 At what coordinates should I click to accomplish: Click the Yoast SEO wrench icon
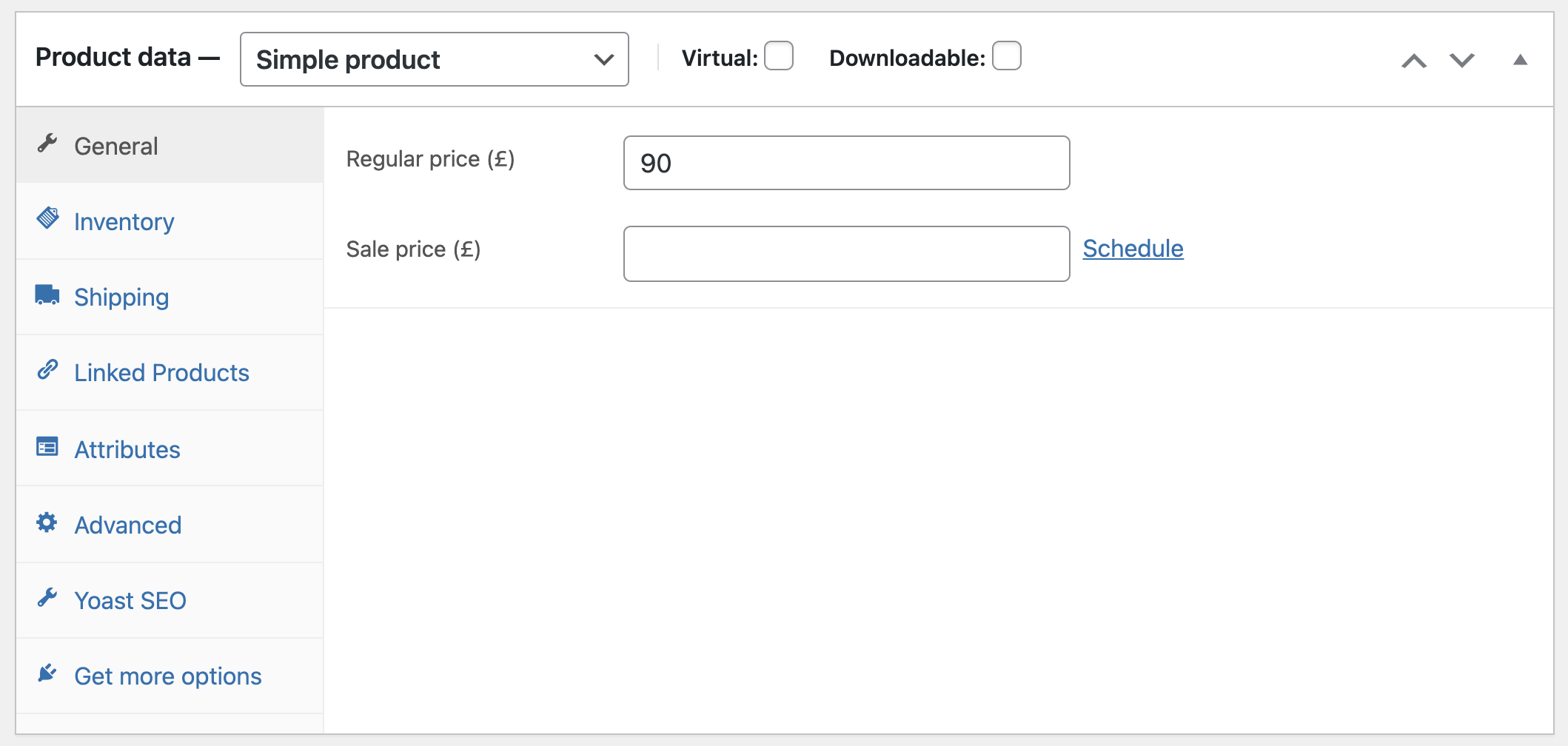(47, 597)
